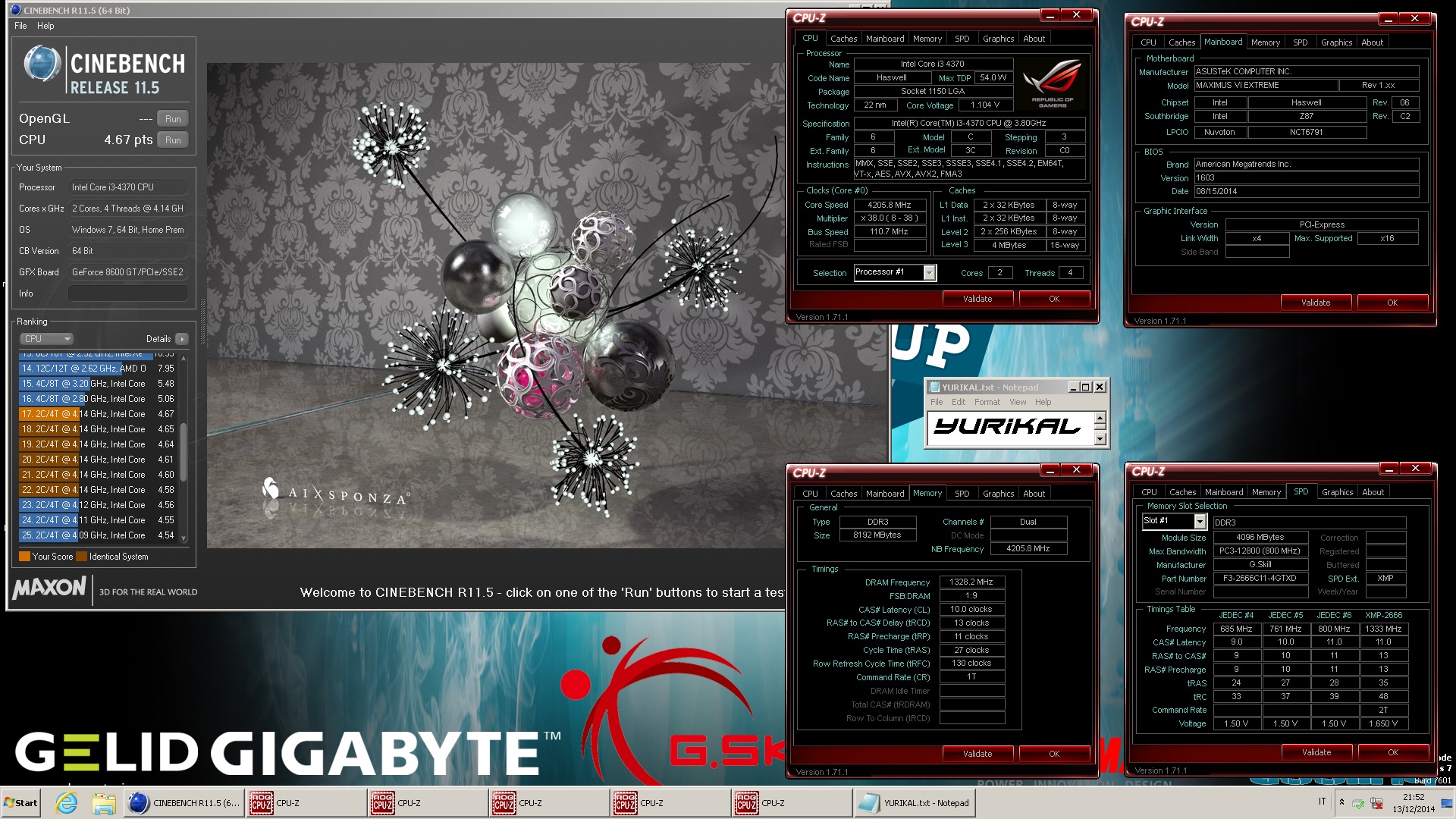Viewport: 1456px width, 819px height.
Task: Select highlighted ranking row 17 scoring 4.67
Action: [x=98, y=414]
